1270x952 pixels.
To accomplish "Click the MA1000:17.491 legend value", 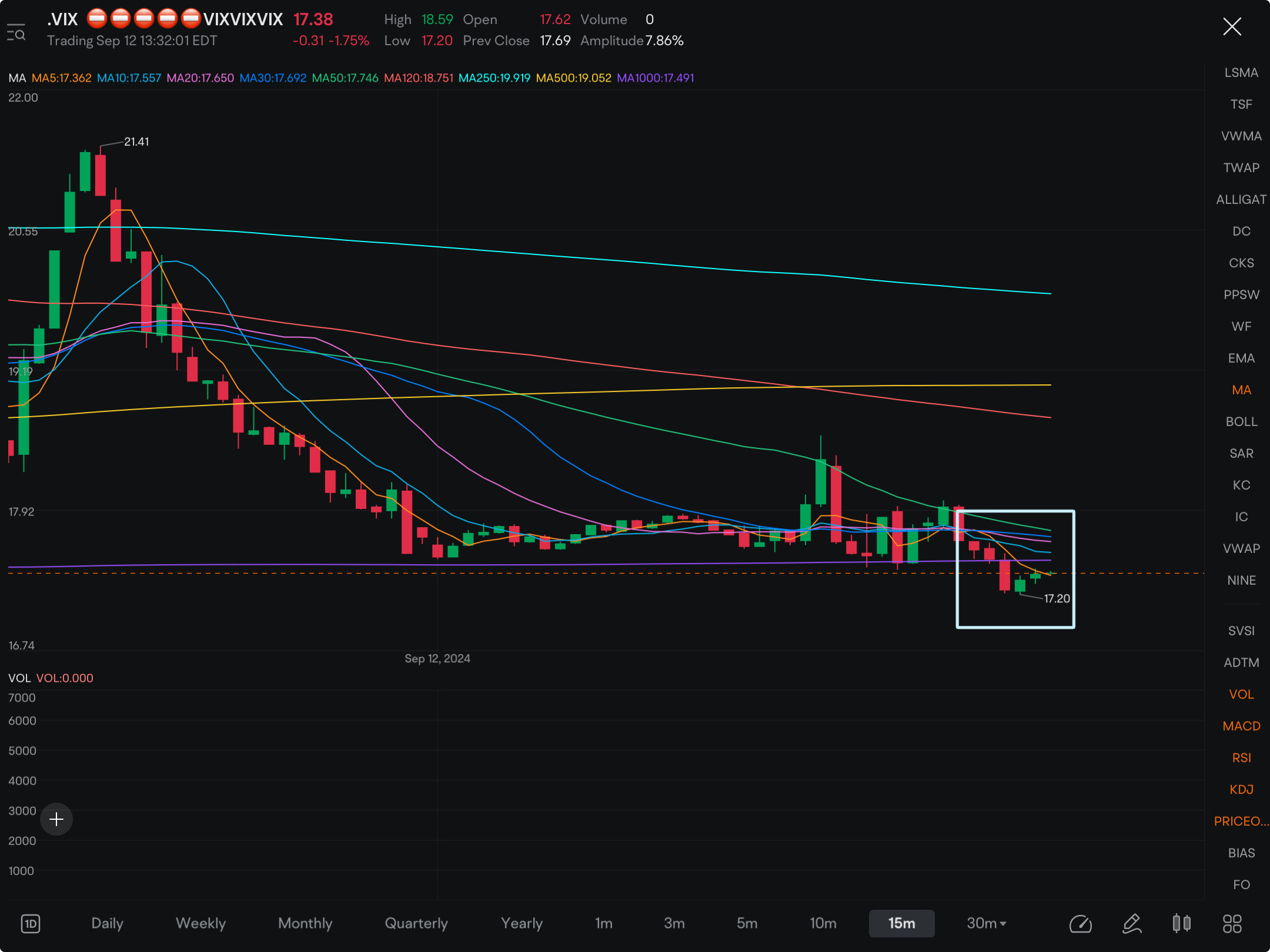I will [656, 78].
